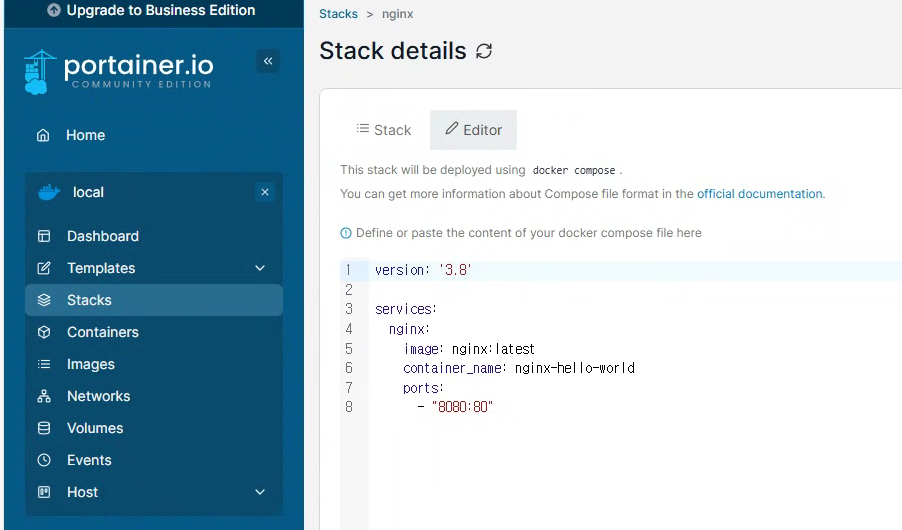This screenshot has width=902, height=530.
Task: Select the local environment name
Action: coord(88,192)
